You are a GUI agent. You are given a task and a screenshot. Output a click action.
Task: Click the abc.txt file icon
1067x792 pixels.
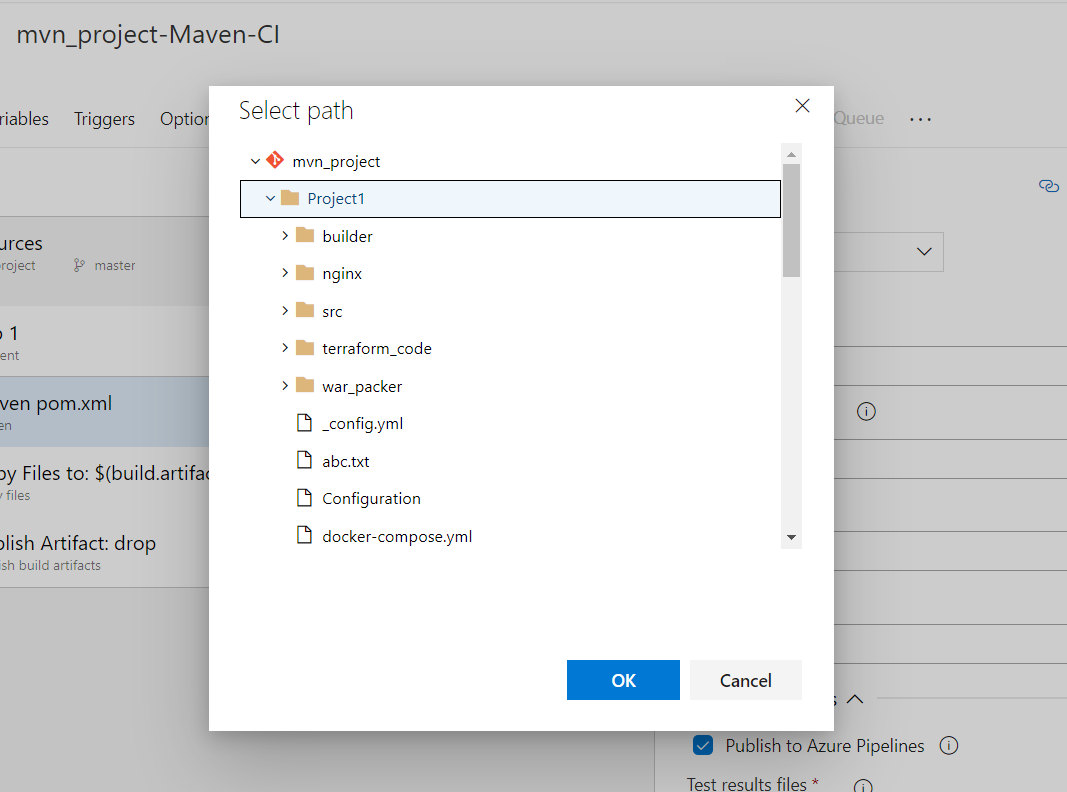coord(304,460)
